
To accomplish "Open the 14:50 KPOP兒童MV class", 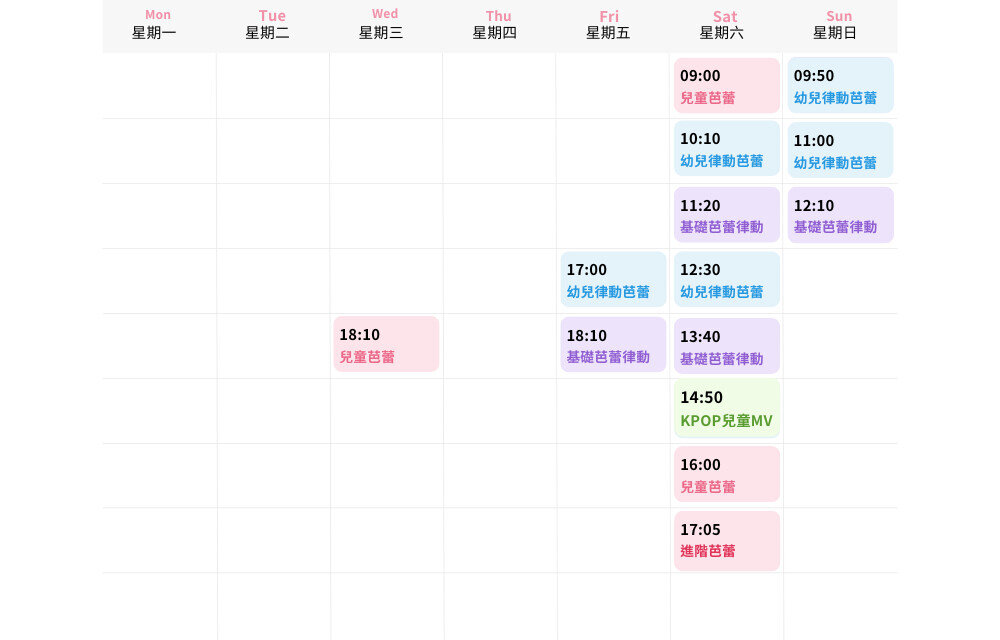I will pos(726,408).
